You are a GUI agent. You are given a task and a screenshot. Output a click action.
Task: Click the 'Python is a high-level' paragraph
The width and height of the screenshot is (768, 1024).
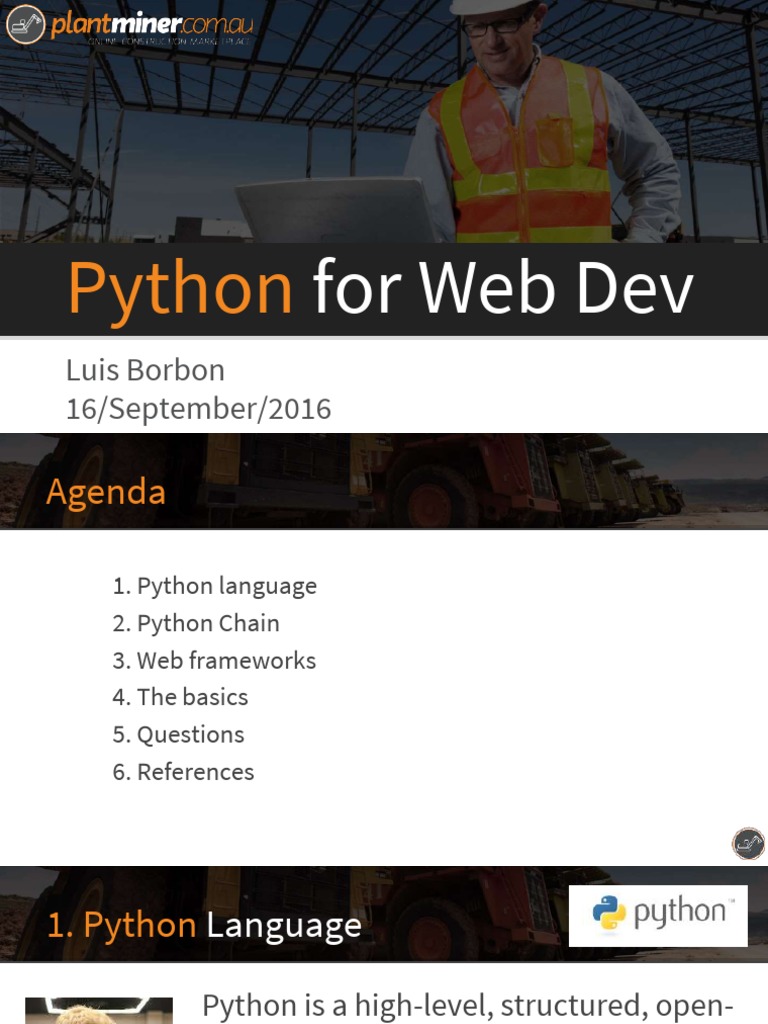(468, 1006)
